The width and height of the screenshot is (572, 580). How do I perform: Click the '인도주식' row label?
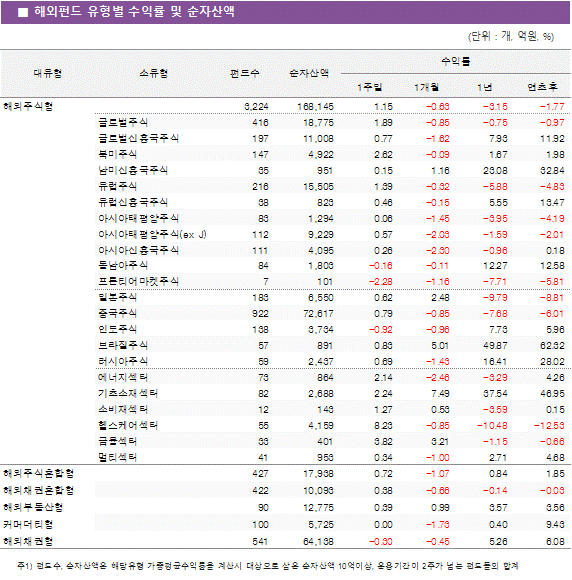coord(117,329)
